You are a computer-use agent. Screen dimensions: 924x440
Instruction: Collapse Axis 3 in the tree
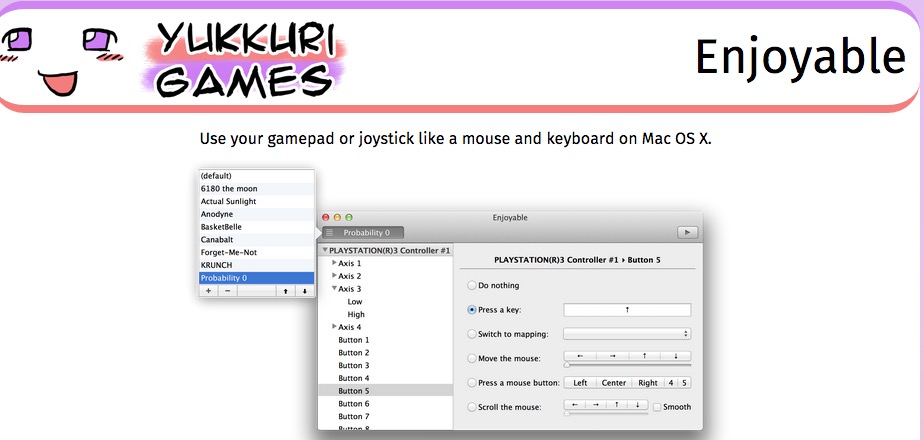(x=334, y=289)
